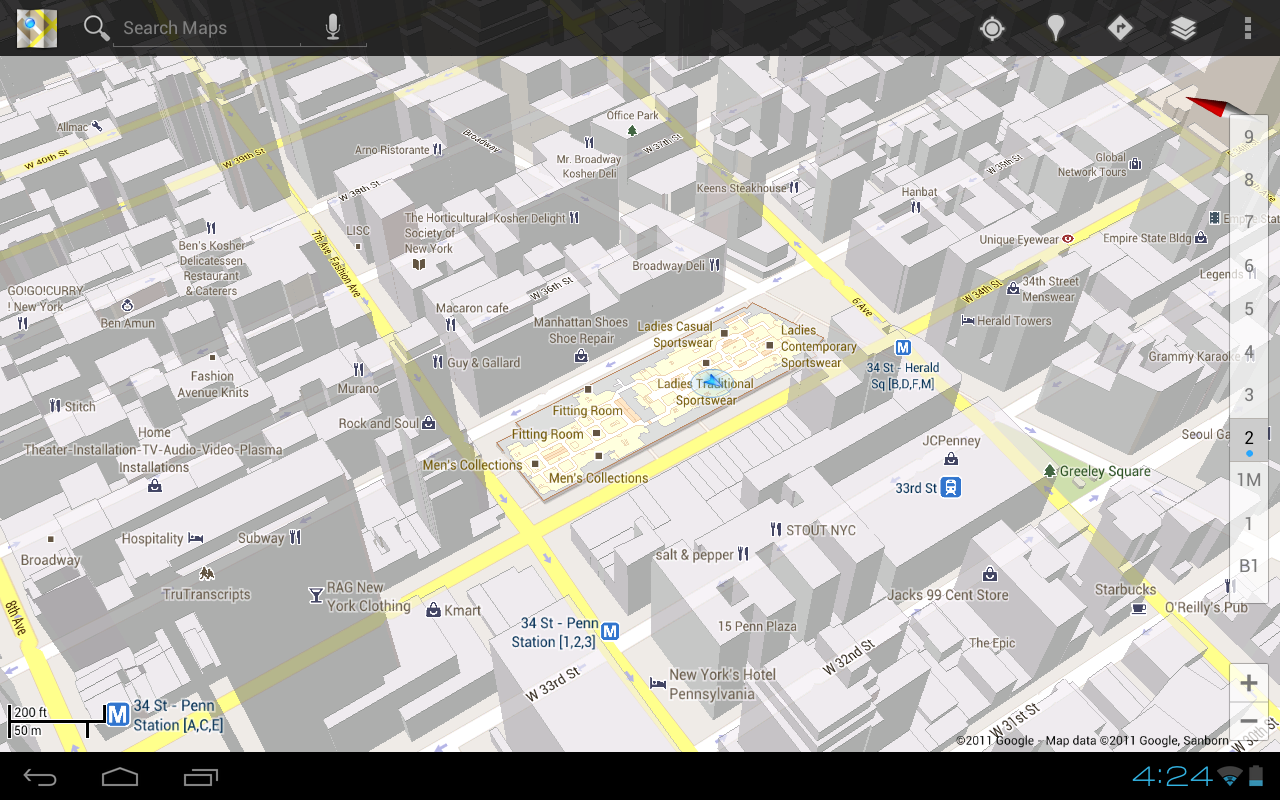Open the map Layers icon

[x=1183, y=29]
